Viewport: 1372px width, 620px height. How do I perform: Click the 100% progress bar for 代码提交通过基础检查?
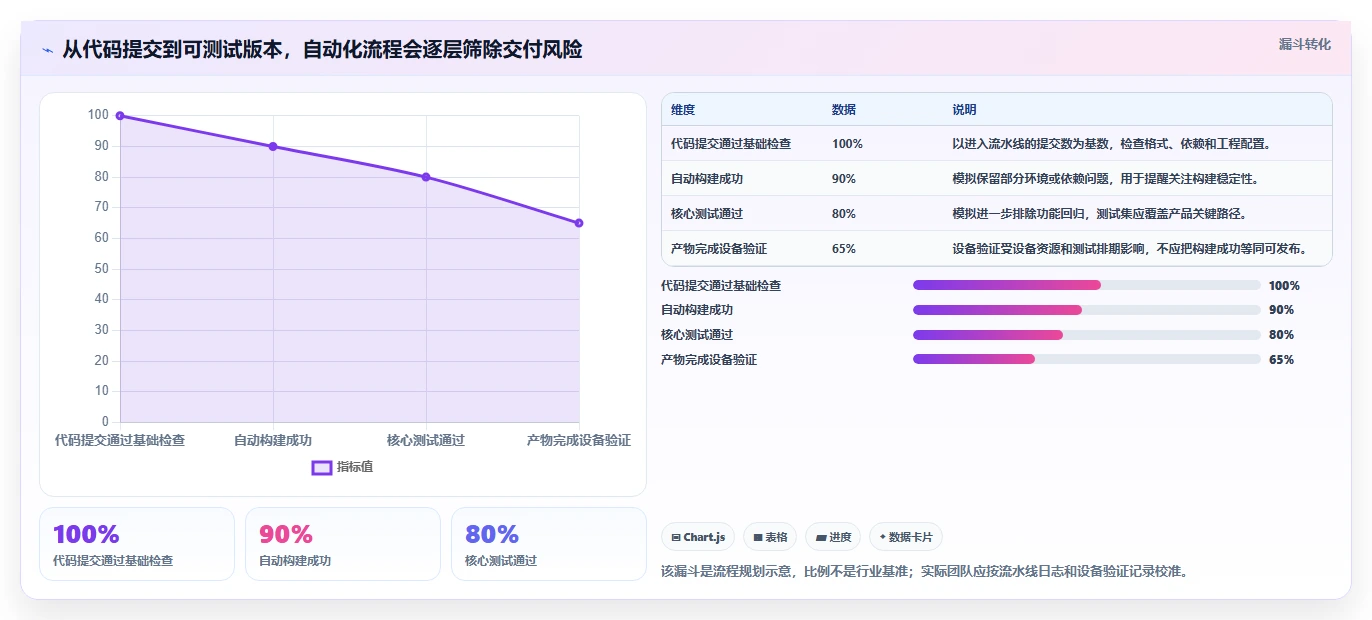pos(1087,285)
